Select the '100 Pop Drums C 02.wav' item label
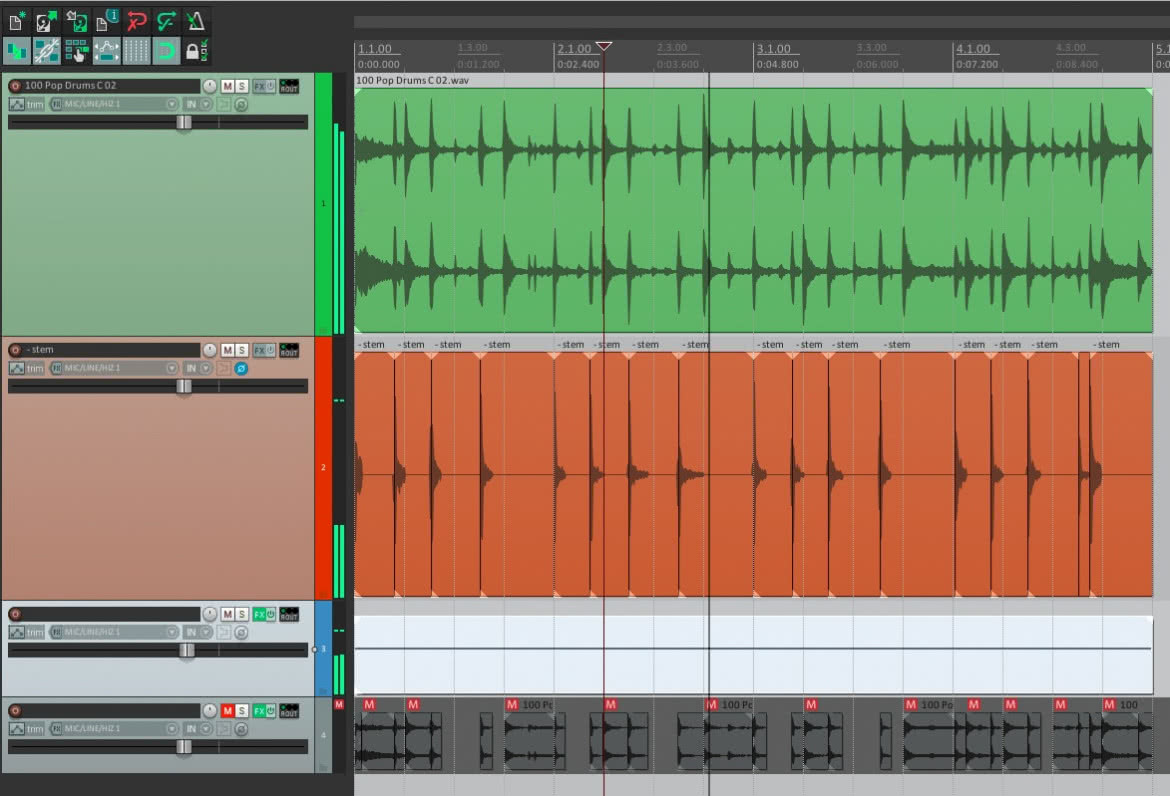The height and width of the screenshot is (796, 1170). pyautogui.click(x=413, y=81)
